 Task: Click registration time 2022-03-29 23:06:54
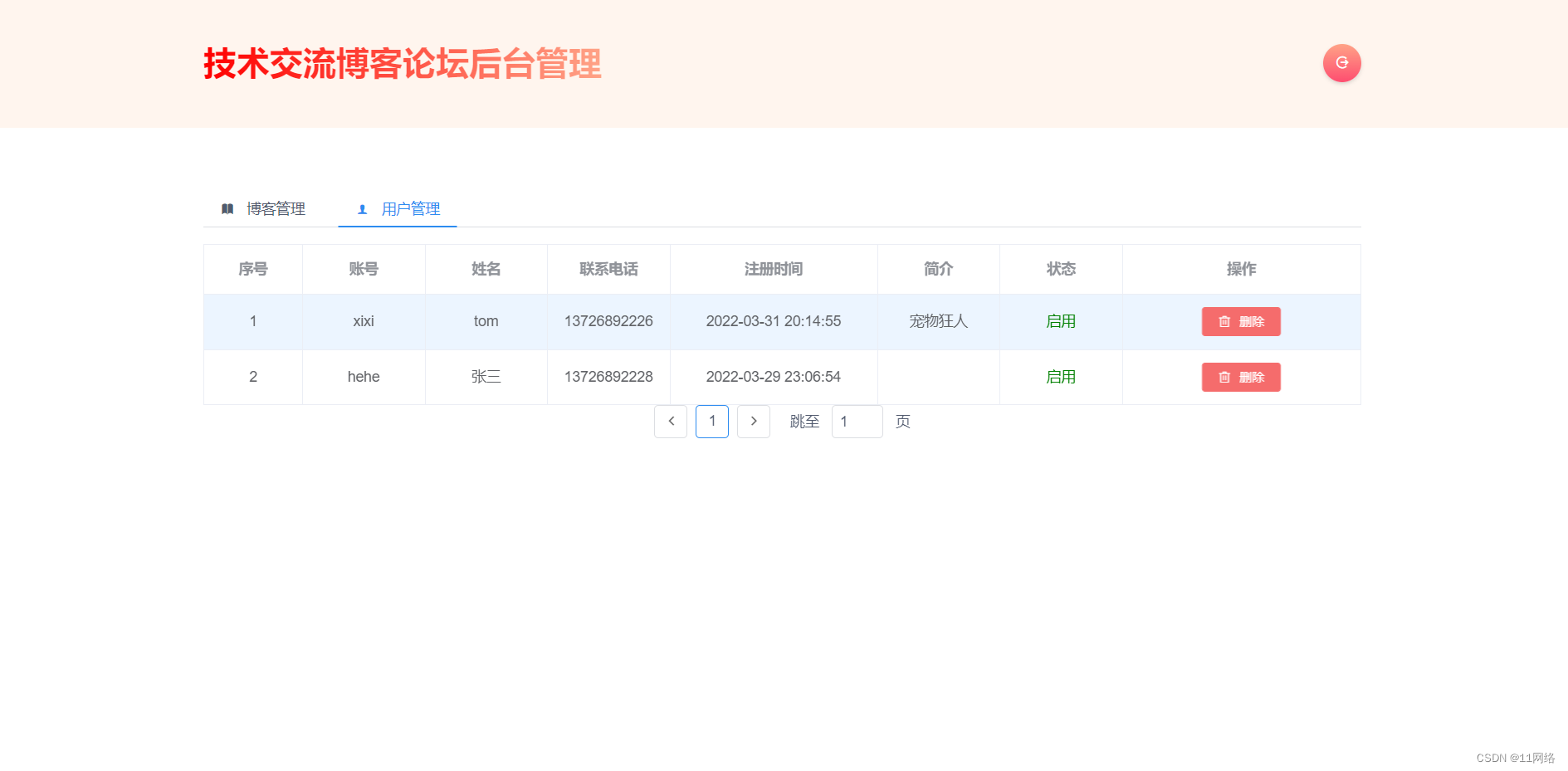point(774,377)
